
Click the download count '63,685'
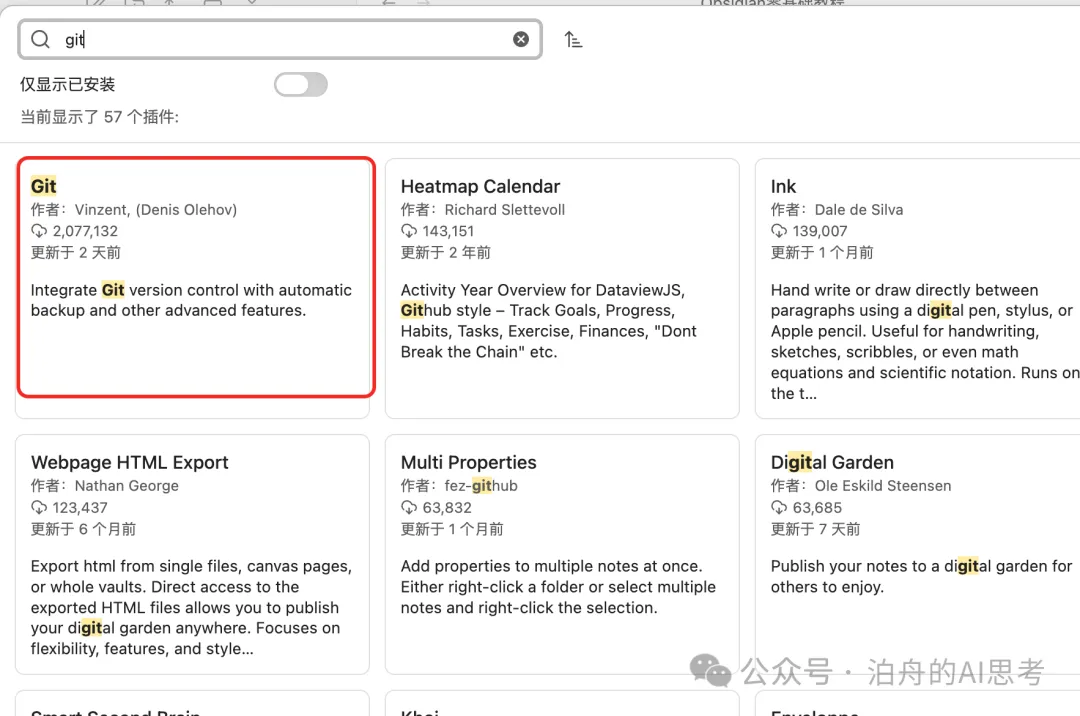click(x=817, y=508)
